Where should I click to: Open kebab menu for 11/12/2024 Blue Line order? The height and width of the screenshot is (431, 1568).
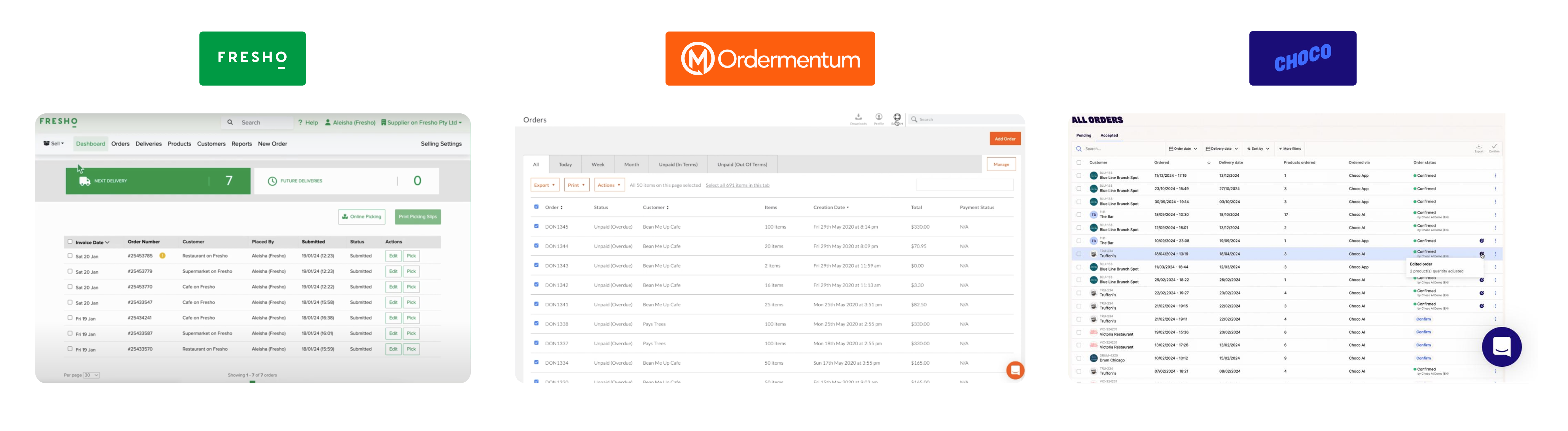1495,175
